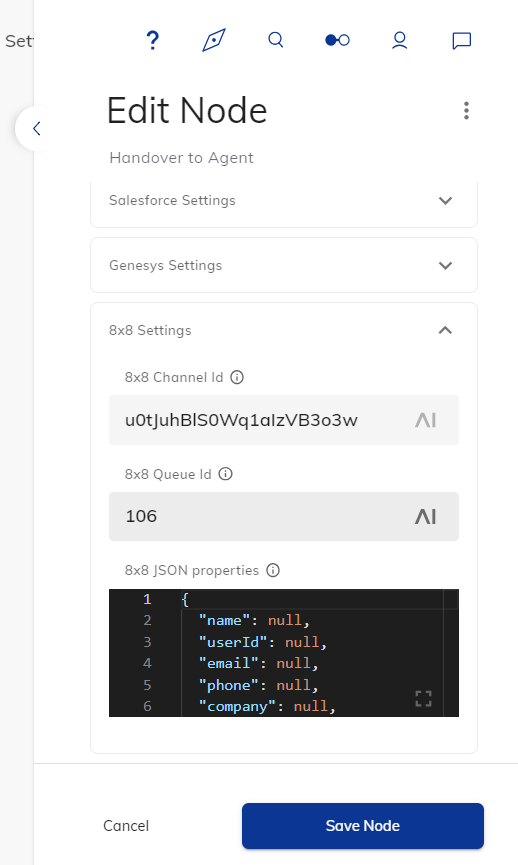
Task: Show info for 8x8 Channel Id
Action: coord(237,377)
